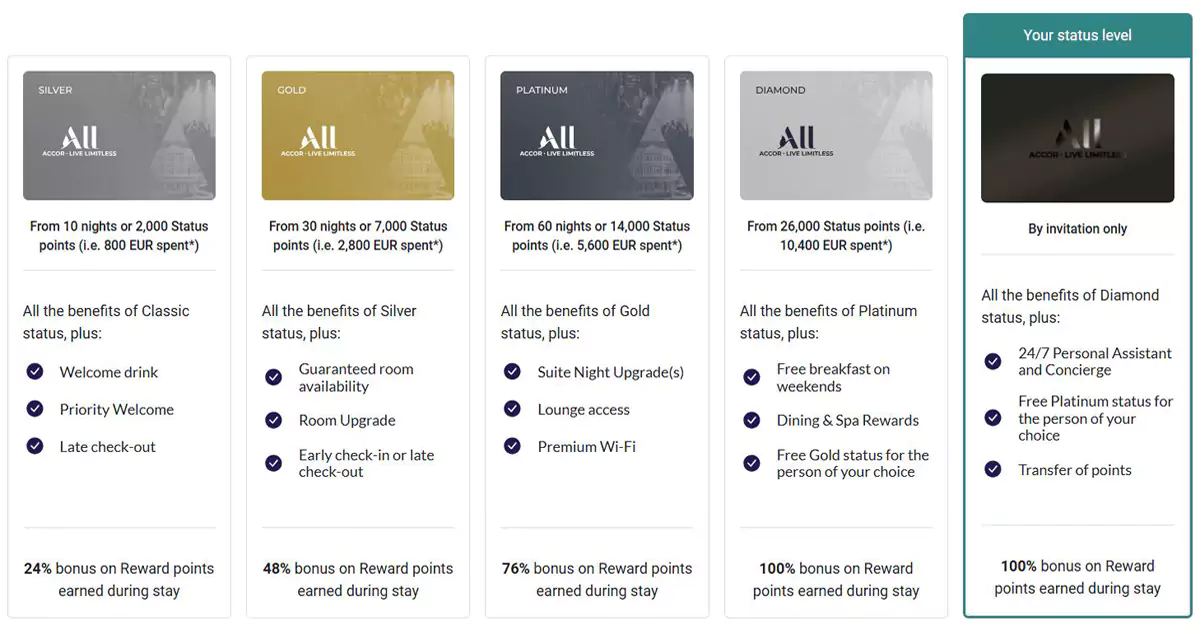Screen dimensions: 1200x630
Task: Select the Platinum membership card image
Action: coord(597,136)
